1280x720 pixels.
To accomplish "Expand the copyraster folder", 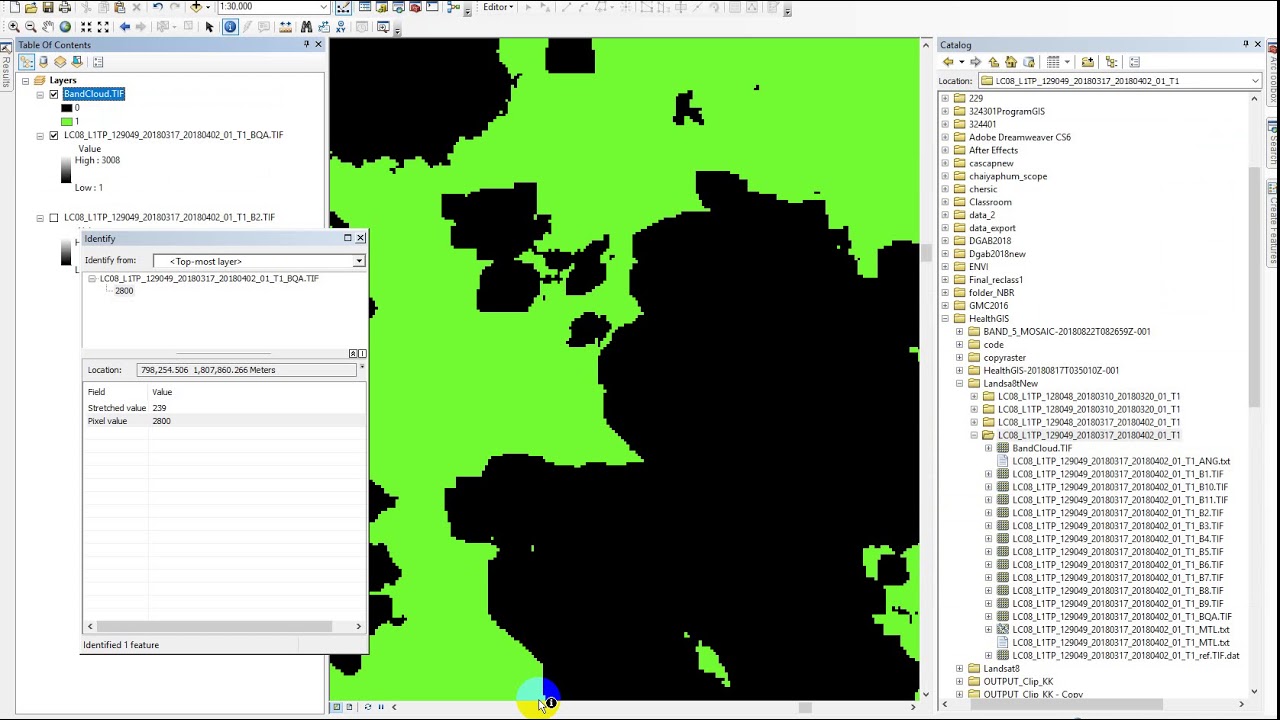I will click(x=960, y=358).
